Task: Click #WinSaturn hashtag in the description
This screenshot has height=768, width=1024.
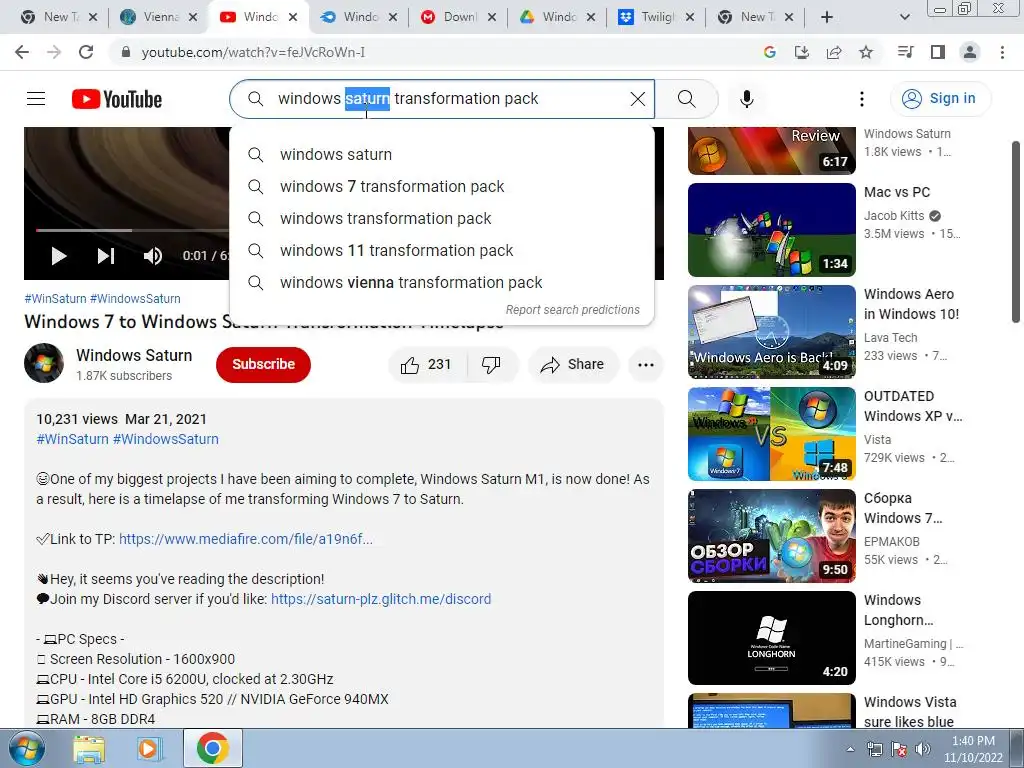Action: (72, 439)
